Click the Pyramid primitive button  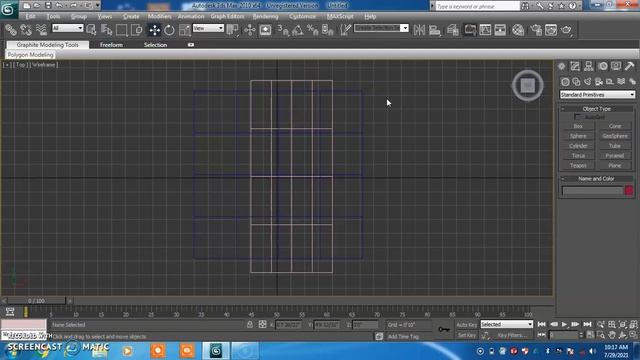[x=615, y=156]
